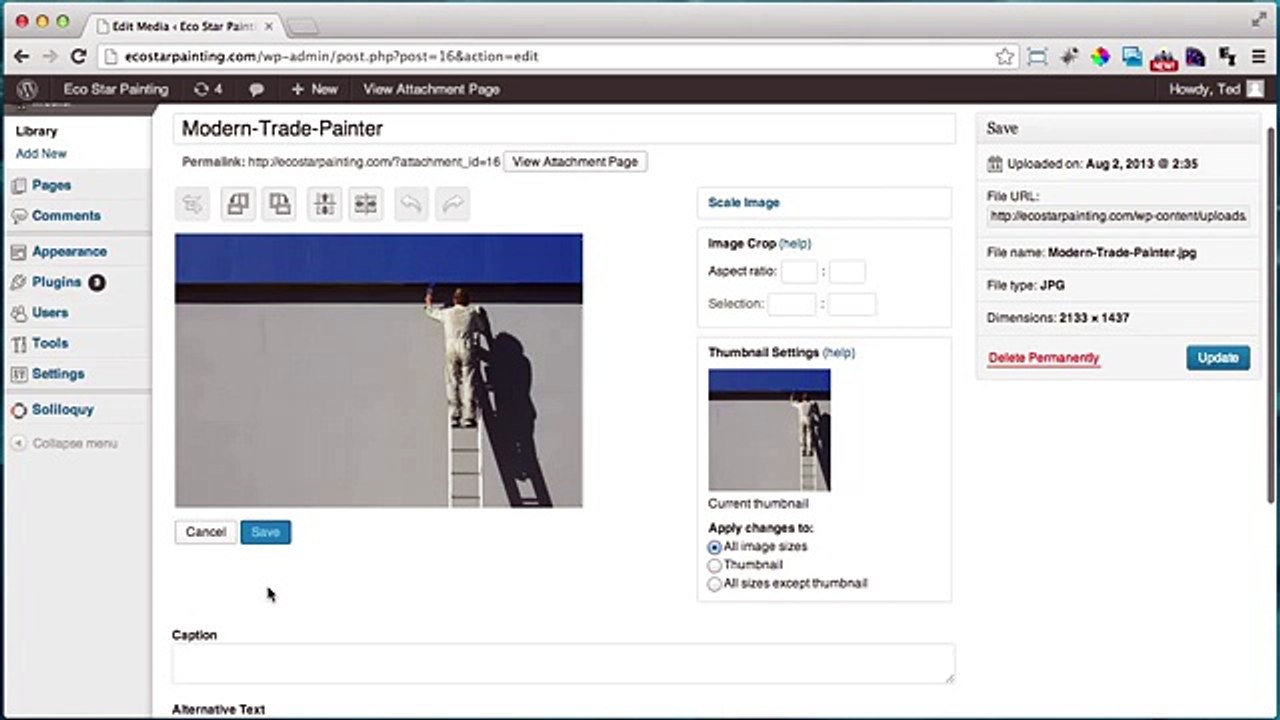Expand the Scale Image section
This screenshot has width=1280, height=720.
click(744, 202)
